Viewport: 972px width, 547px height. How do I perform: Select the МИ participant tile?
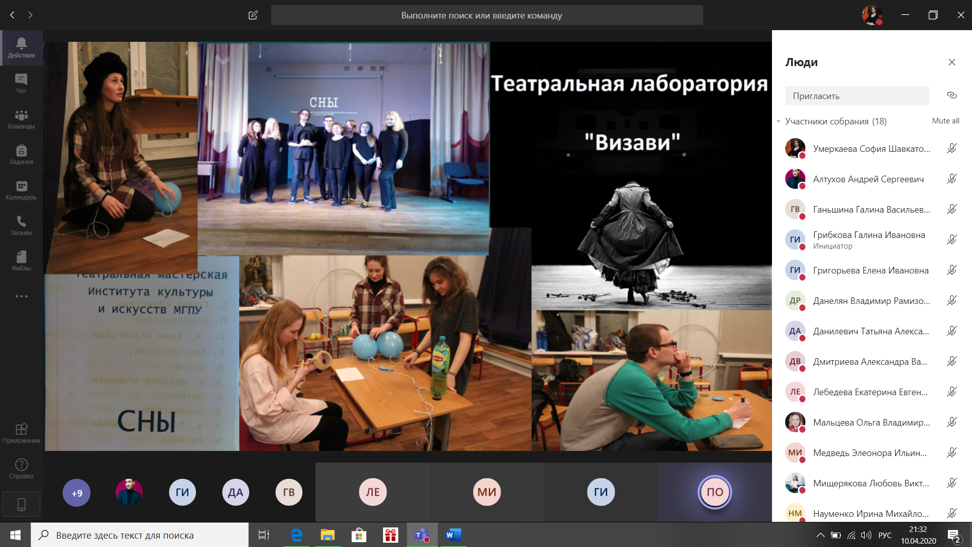tap(487, 492)
